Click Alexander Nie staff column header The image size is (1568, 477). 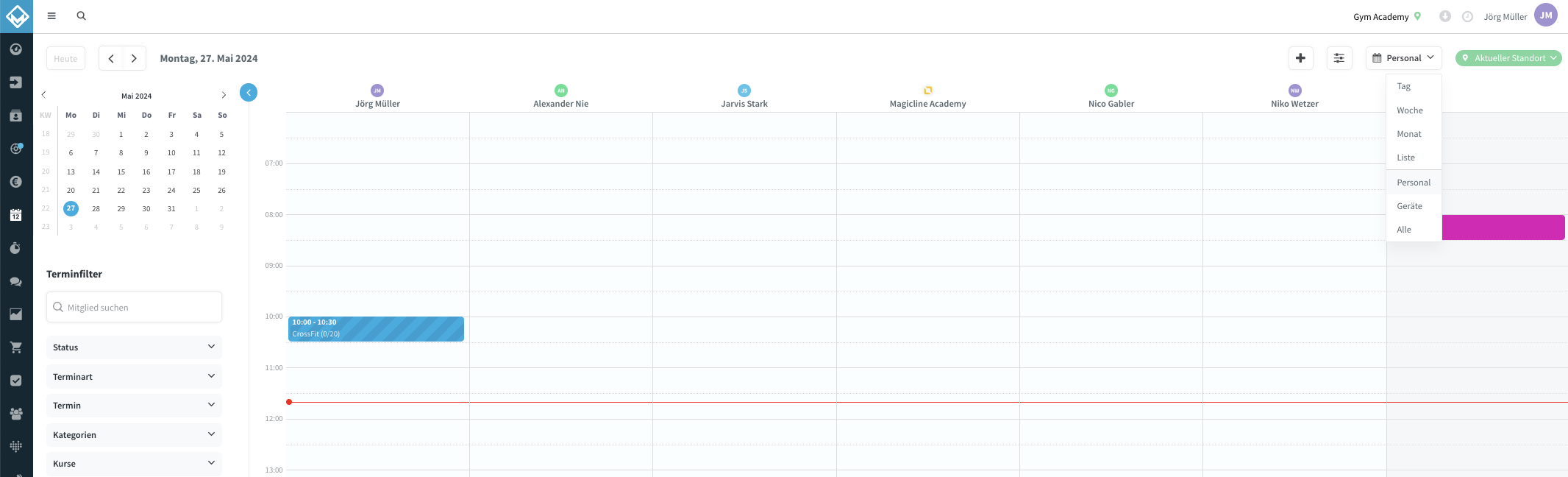561,97
